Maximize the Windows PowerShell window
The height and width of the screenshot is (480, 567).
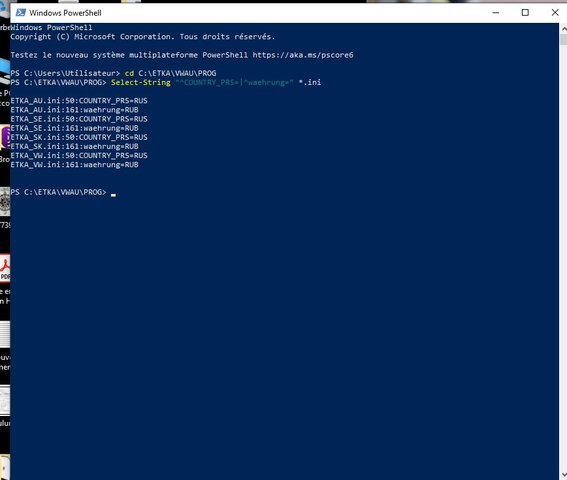(x=525, y=13)
